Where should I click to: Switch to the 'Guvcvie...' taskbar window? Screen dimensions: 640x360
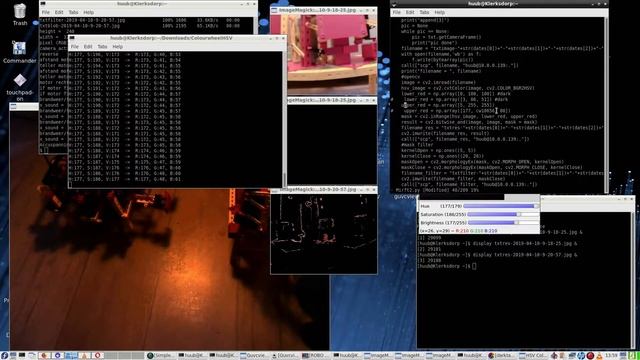point(254,356)
